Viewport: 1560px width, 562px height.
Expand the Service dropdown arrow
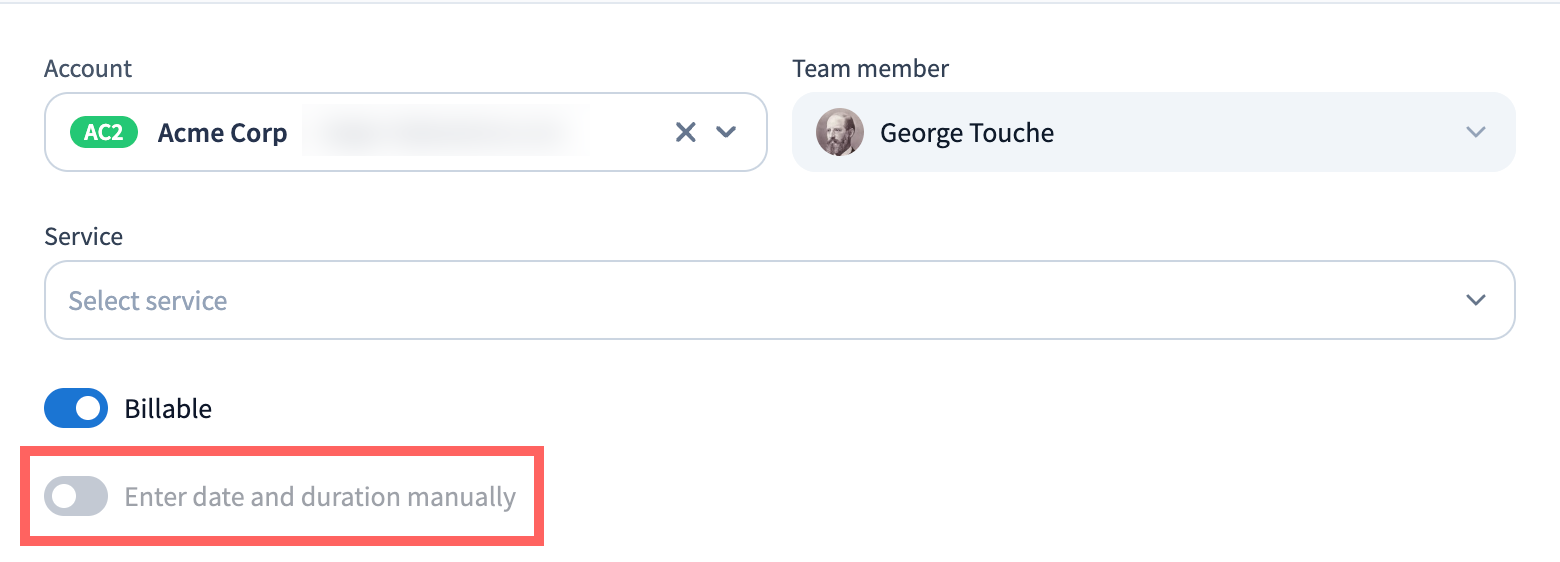point(1475,300)
